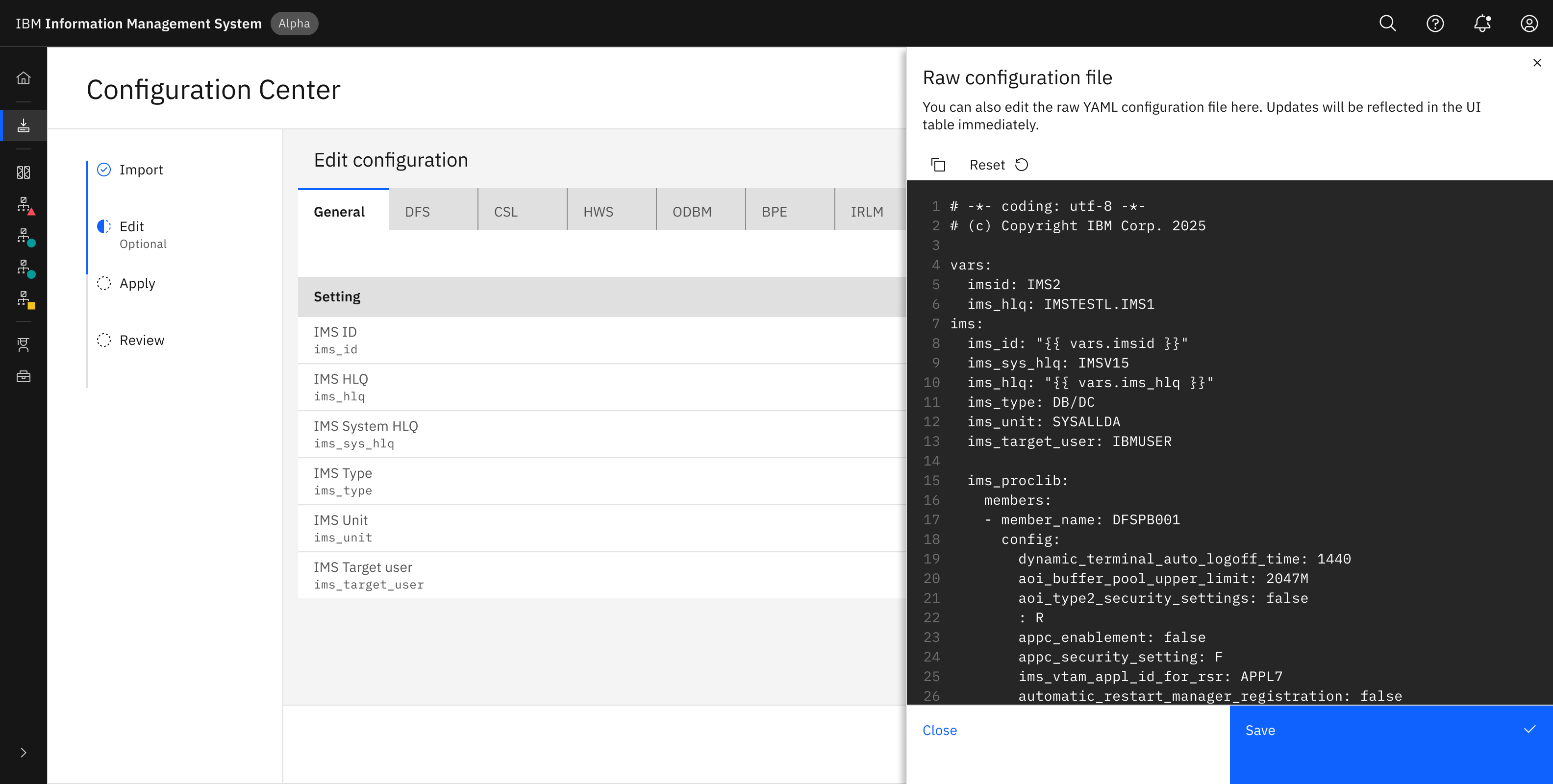Reset the raw configuration file

click(x=999, y=165)
